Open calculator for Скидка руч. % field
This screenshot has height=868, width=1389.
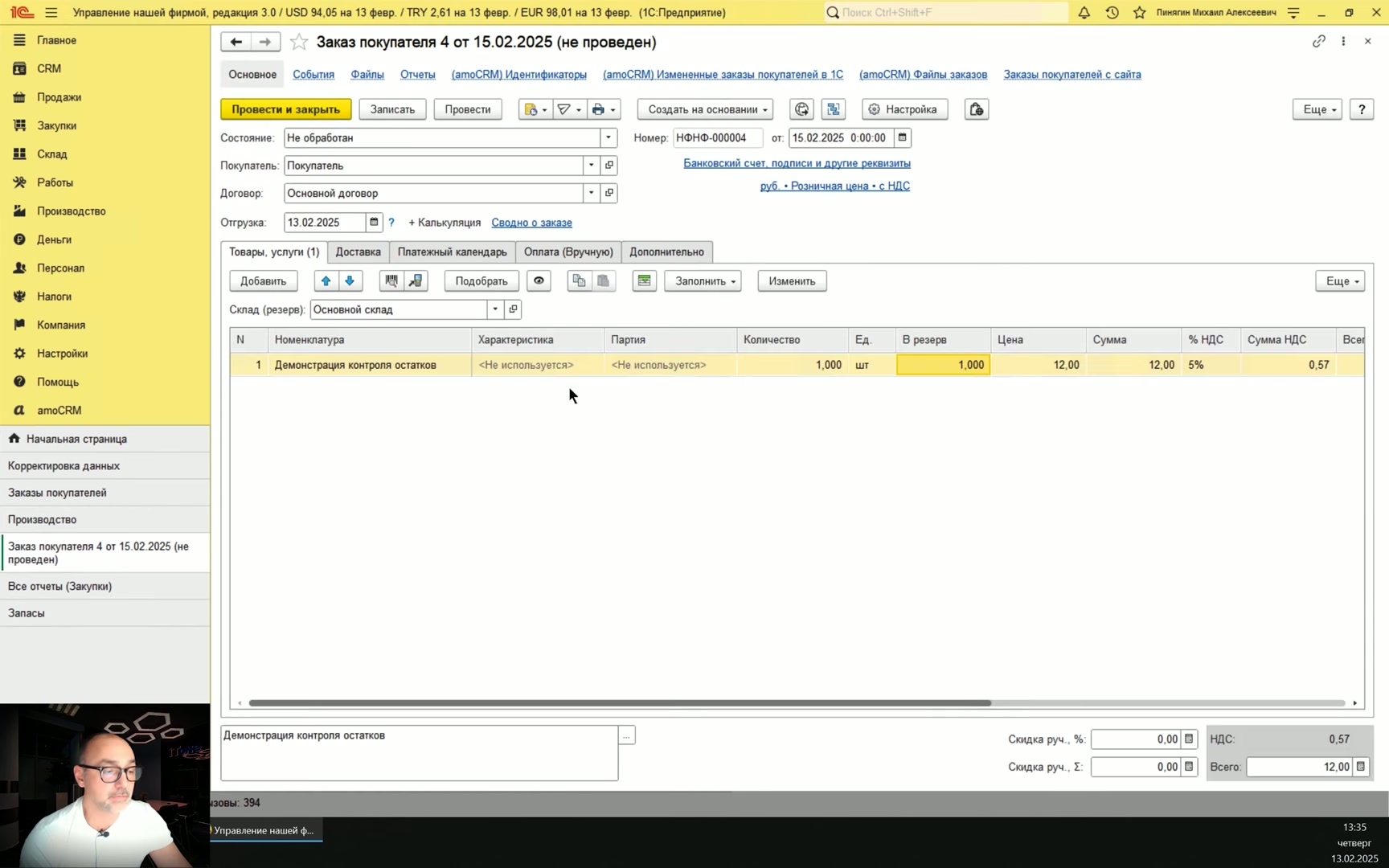(1189, 739)
